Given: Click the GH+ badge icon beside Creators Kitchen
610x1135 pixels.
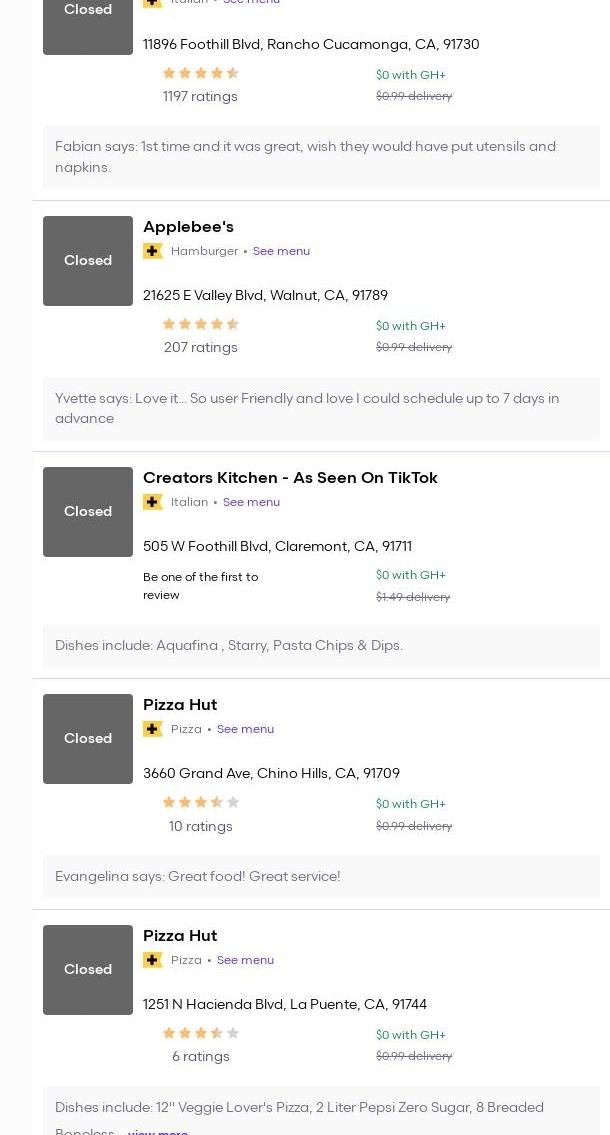Looking at the screenshot, I should pyautogui.click(x=153, y=502).
